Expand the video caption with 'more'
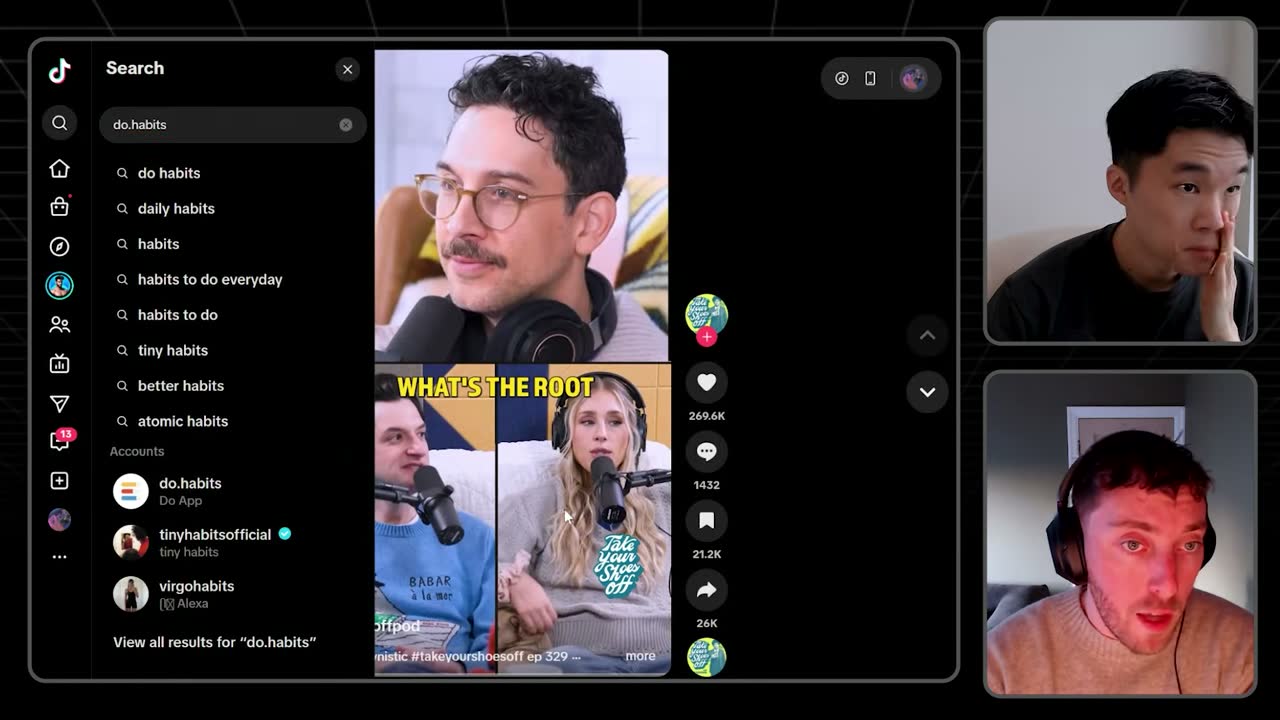1280x720 pixels. click(640, 656)
